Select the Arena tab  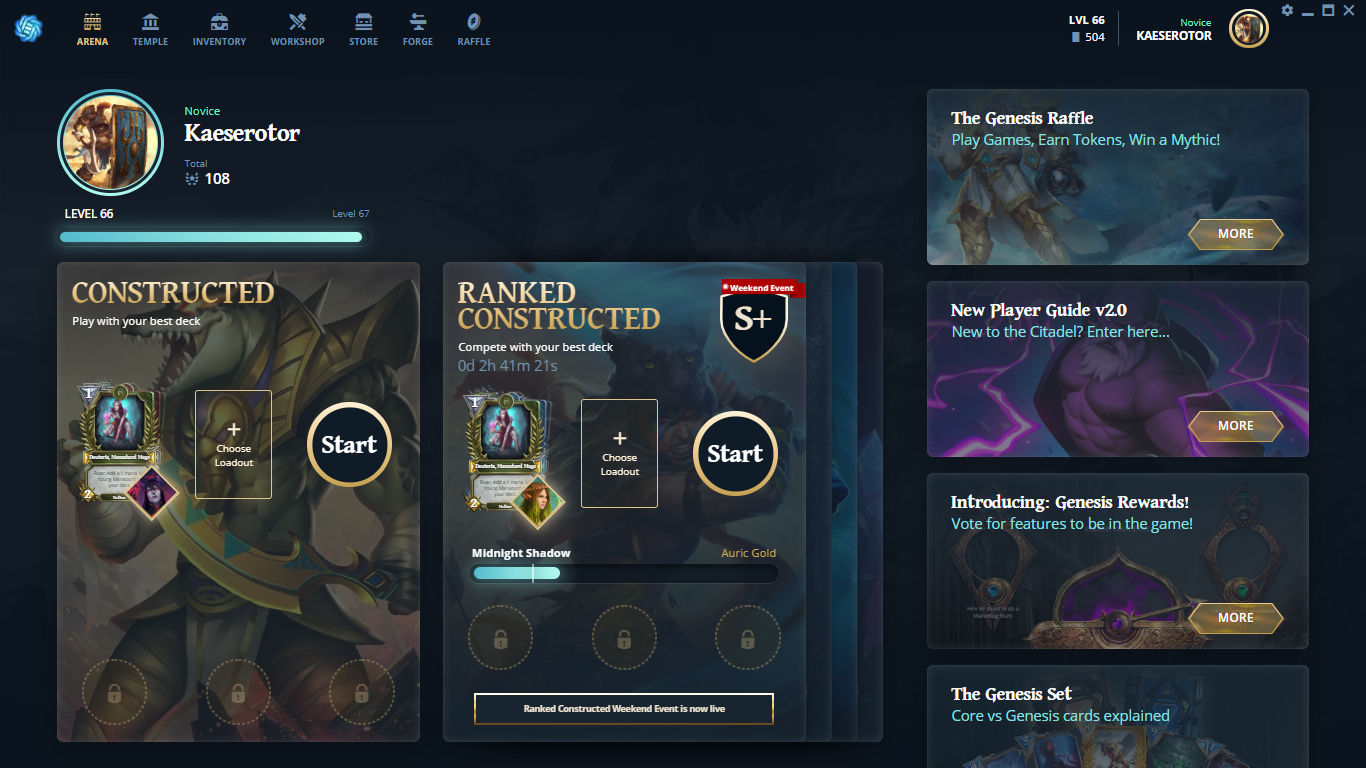click(92, 29)
